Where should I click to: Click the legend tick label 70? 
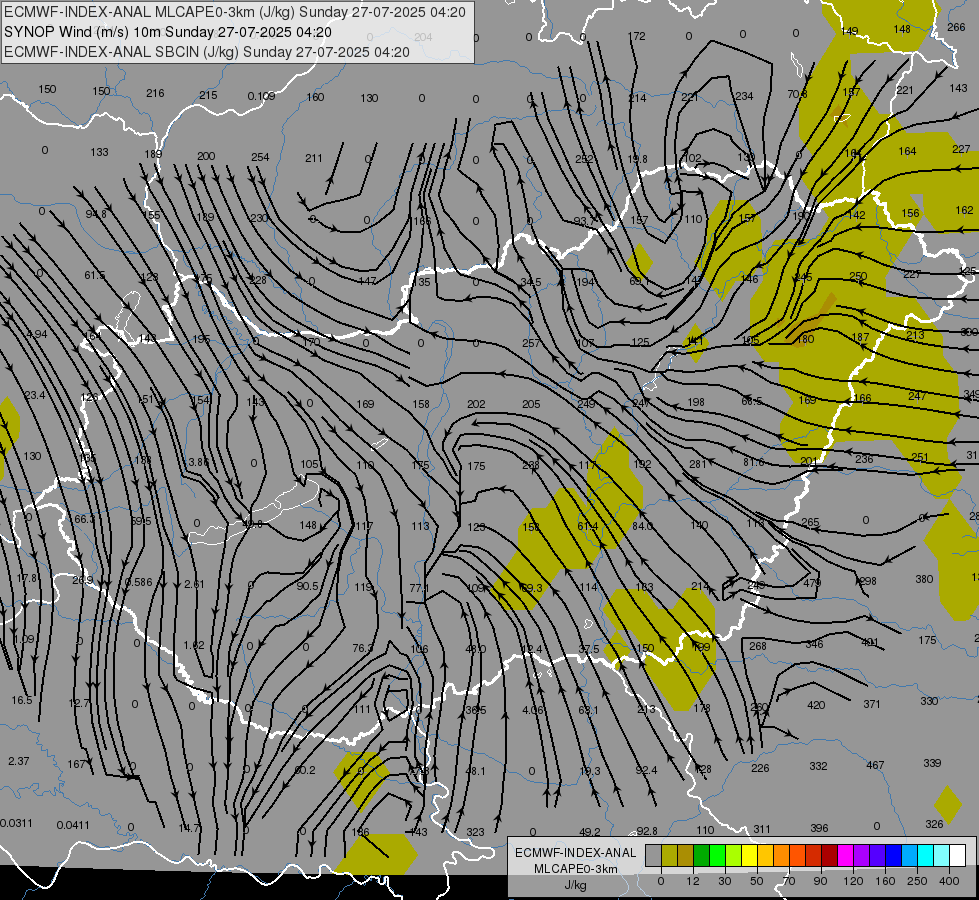pos(789,881)
